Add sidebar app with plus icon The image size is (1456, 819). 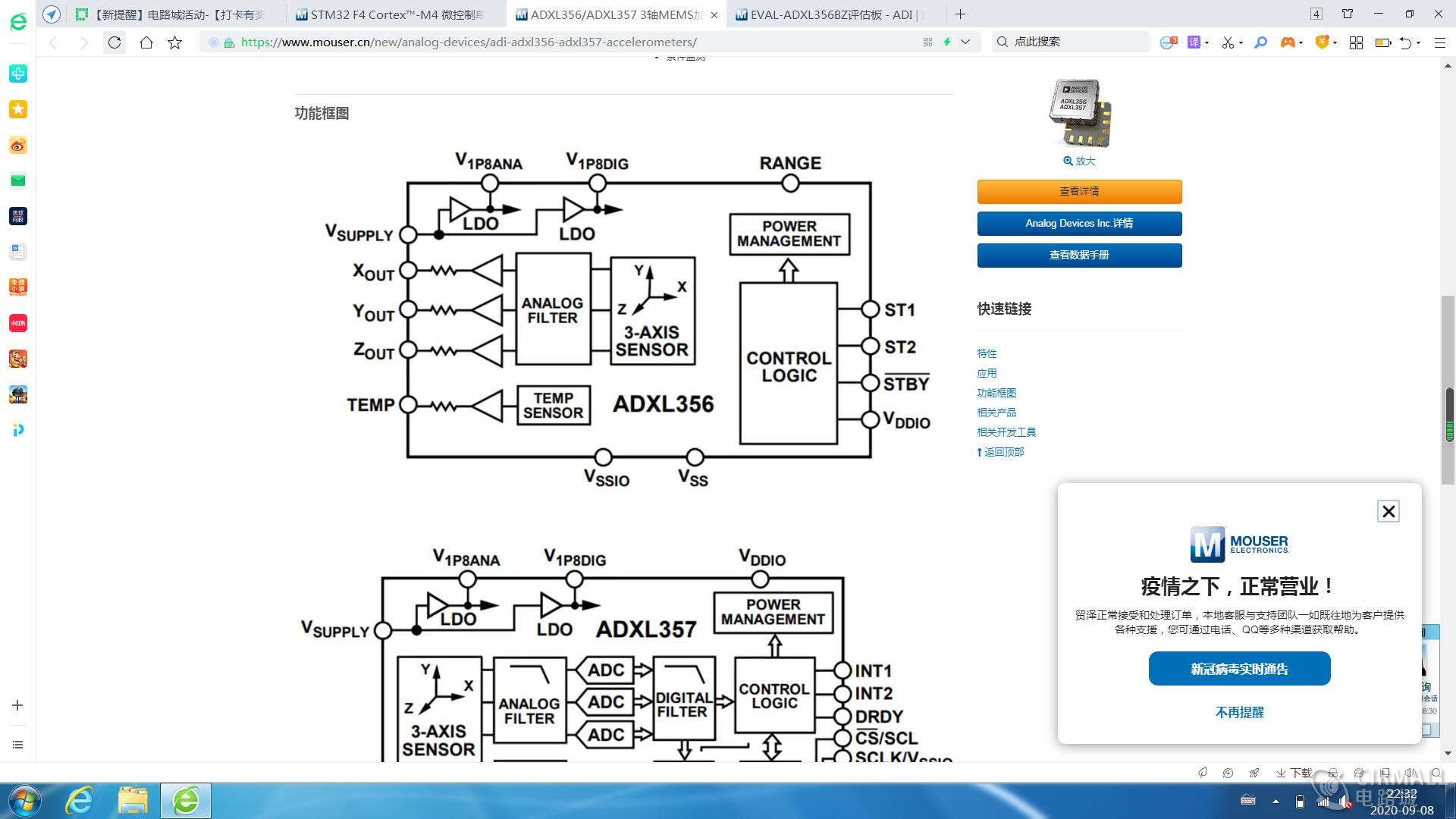pyautogui.click(x=17, y=705)
